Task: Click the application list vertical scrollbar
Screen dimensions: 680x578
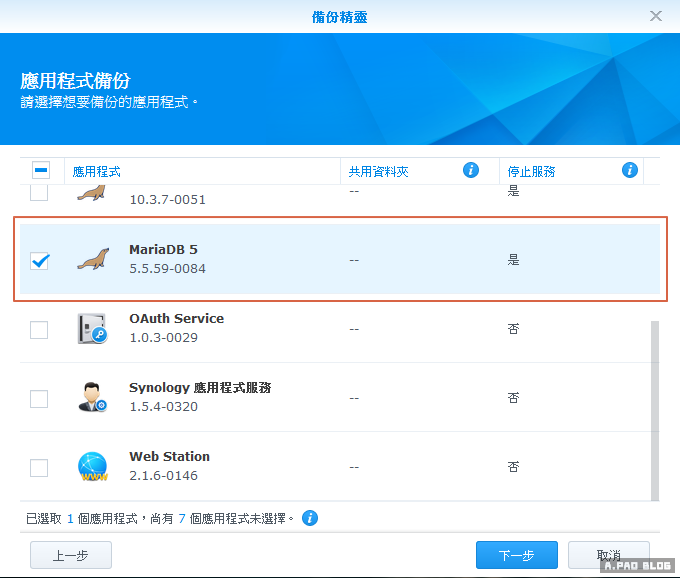Action: [x=655, y=410]
